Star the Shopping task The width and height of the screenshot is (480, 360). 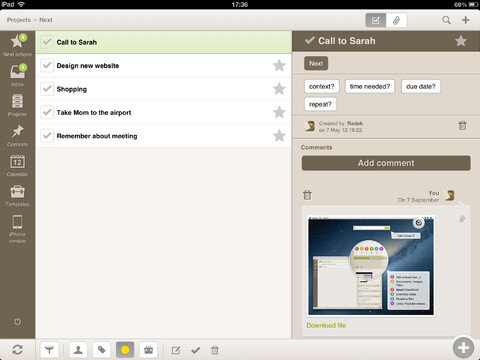coord(279,89)
